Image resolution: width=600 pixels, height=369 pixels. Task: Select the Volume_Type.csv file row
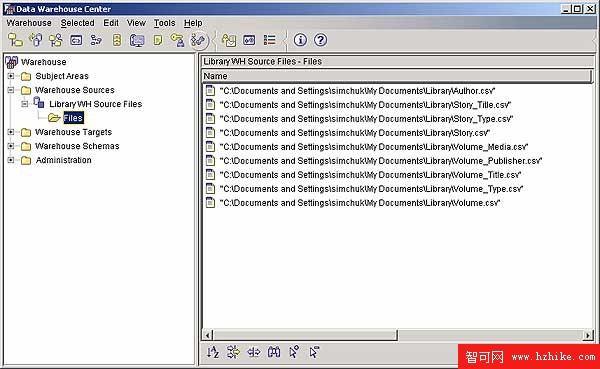pyautogui.click(x=364, y=189)
